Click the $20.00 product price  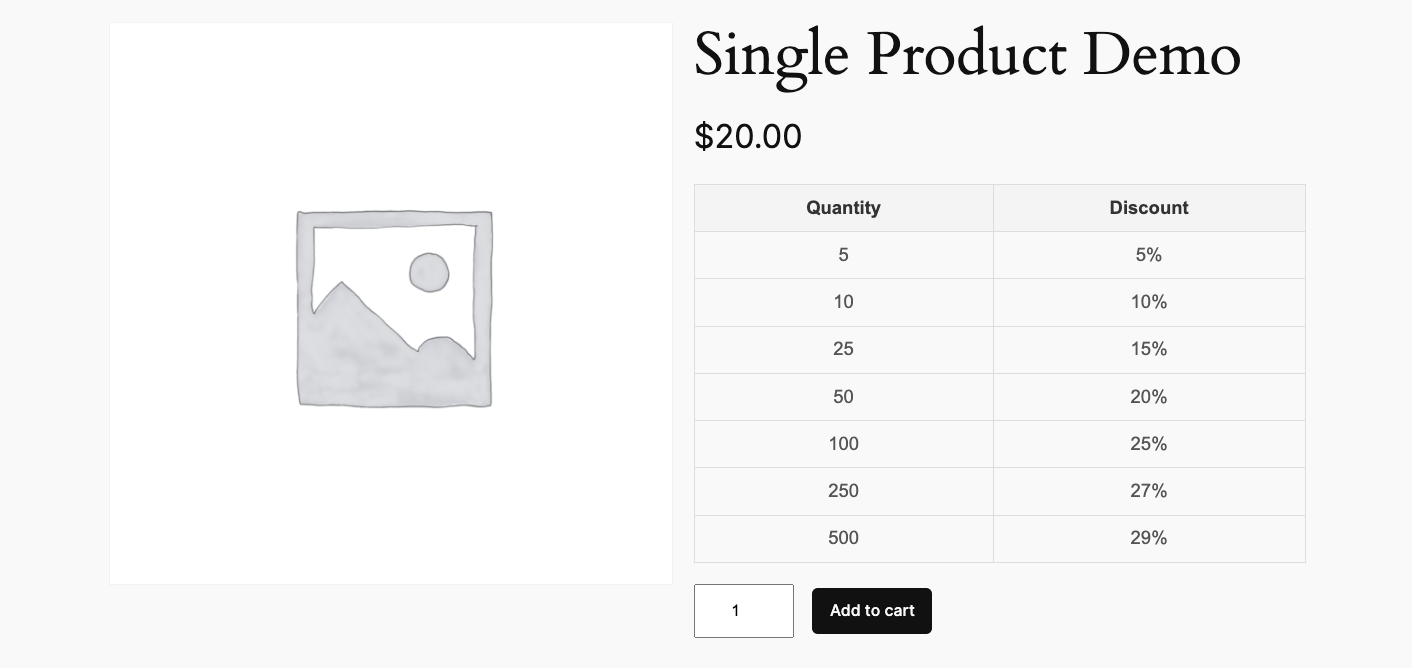click(748, 137)
